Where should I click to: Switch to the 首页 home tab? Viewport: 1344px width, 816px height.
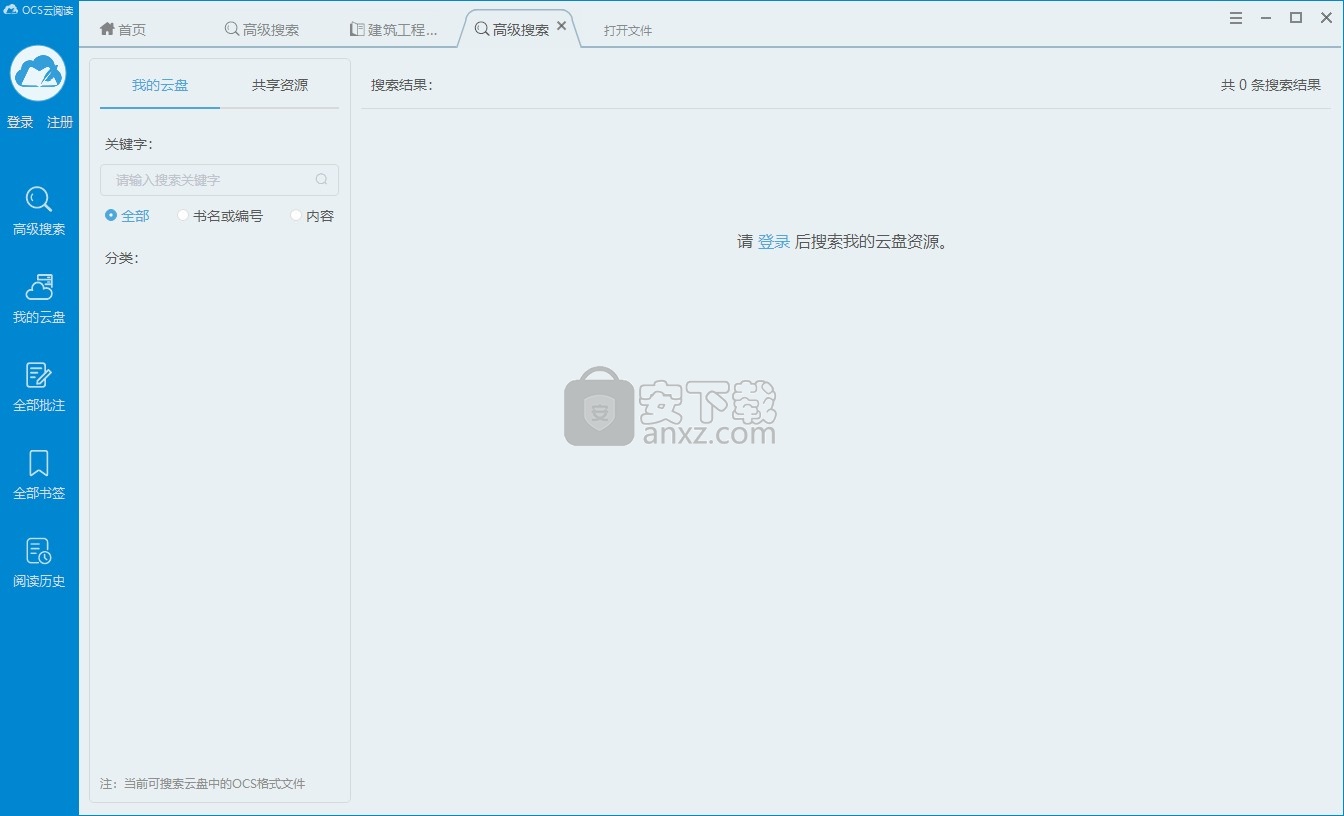123,30
